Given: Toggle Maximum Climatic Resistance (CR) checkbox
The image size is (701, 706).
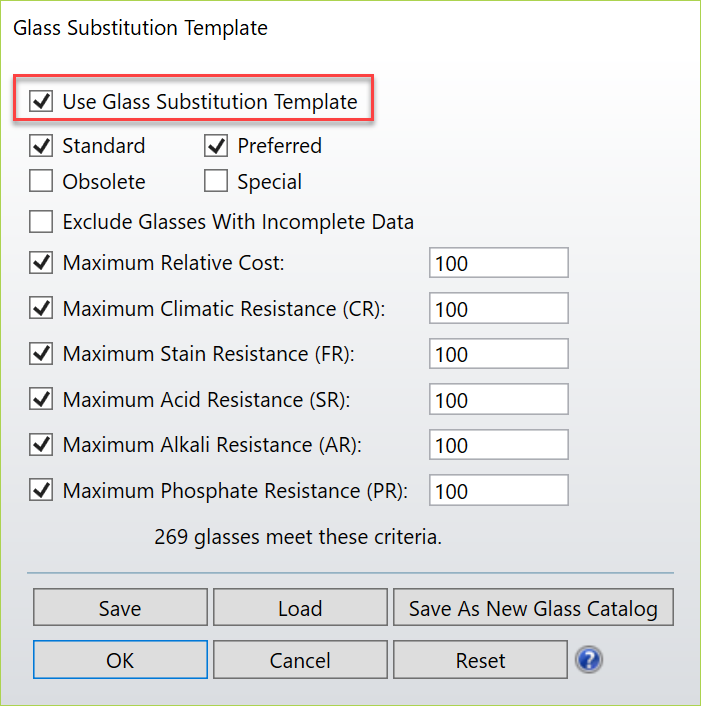Looking at the screenshot, I should pos(41,309).
